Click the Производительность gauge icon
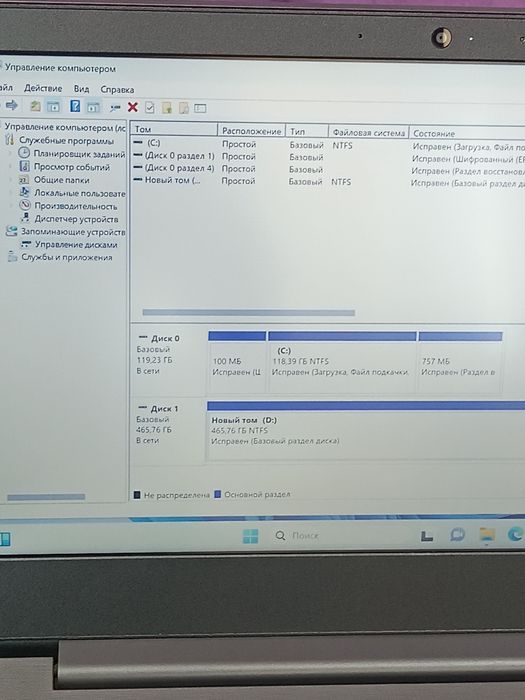The height and width of the screenshot is (700, 525). [25, 205]
